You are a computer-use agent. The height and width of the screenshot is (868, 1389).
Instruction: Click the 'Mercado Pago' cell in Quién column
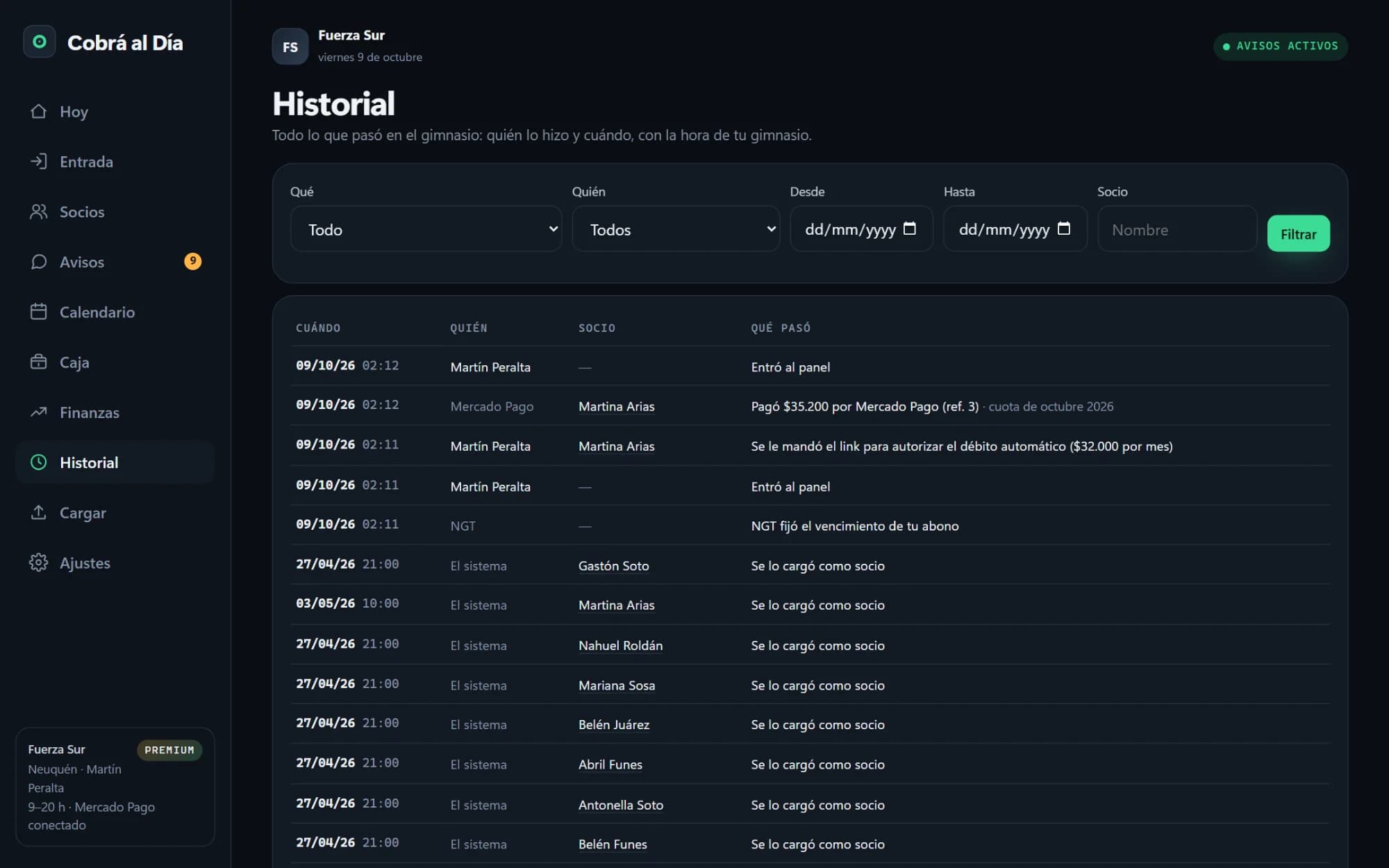[x=492, y=407]
